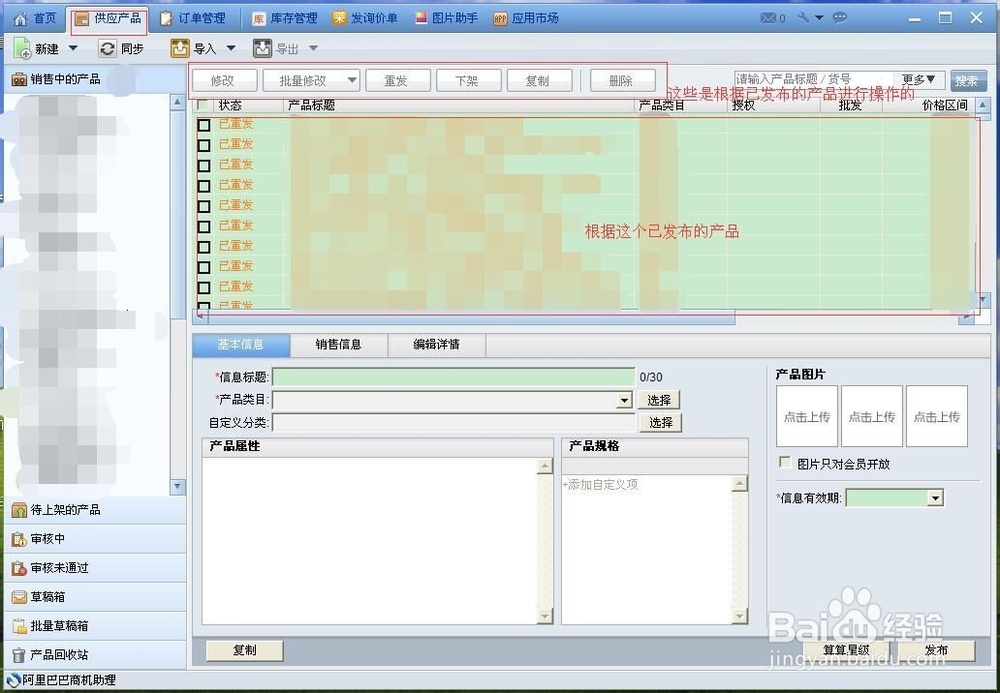Click a 点击上传 image upload box

tap(806, 415)
